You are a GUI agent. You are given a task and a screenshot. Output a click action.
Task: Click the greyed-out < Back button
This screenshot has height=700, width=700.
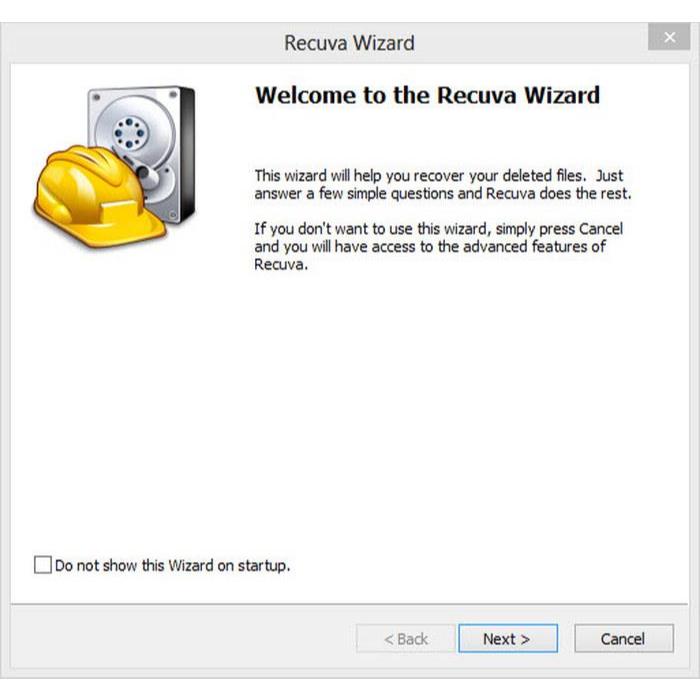pos(406,639)
